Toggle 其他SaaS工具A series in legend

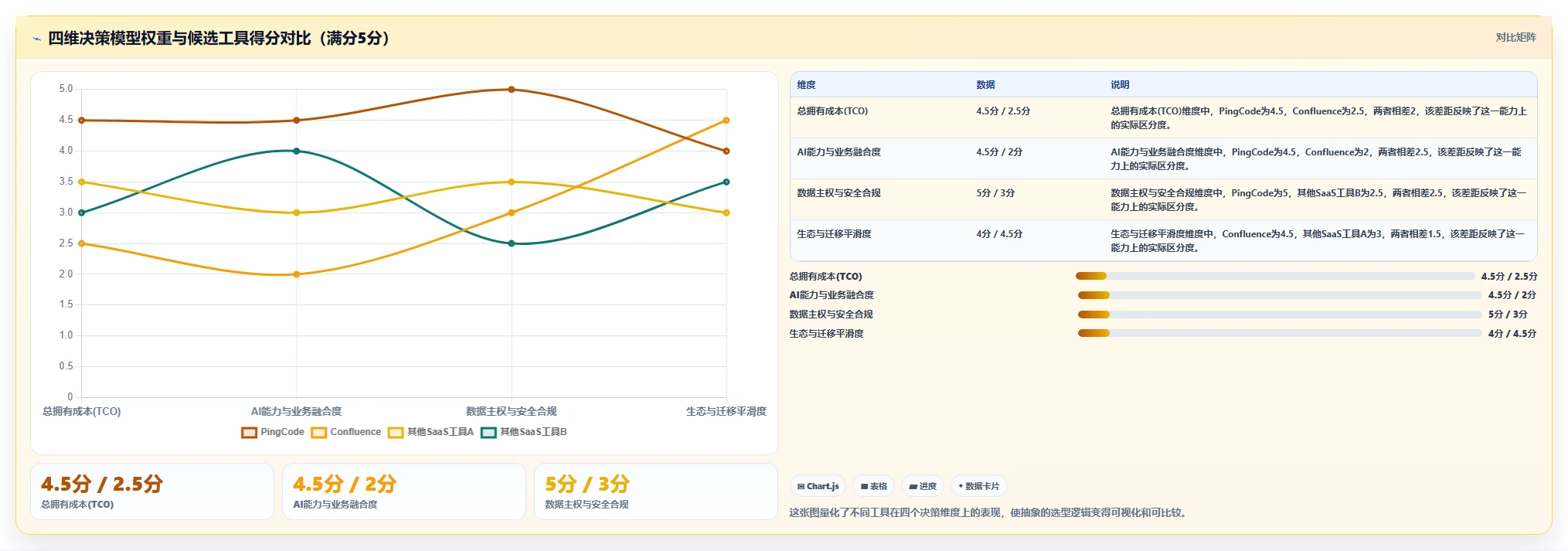tap(430, 432)
